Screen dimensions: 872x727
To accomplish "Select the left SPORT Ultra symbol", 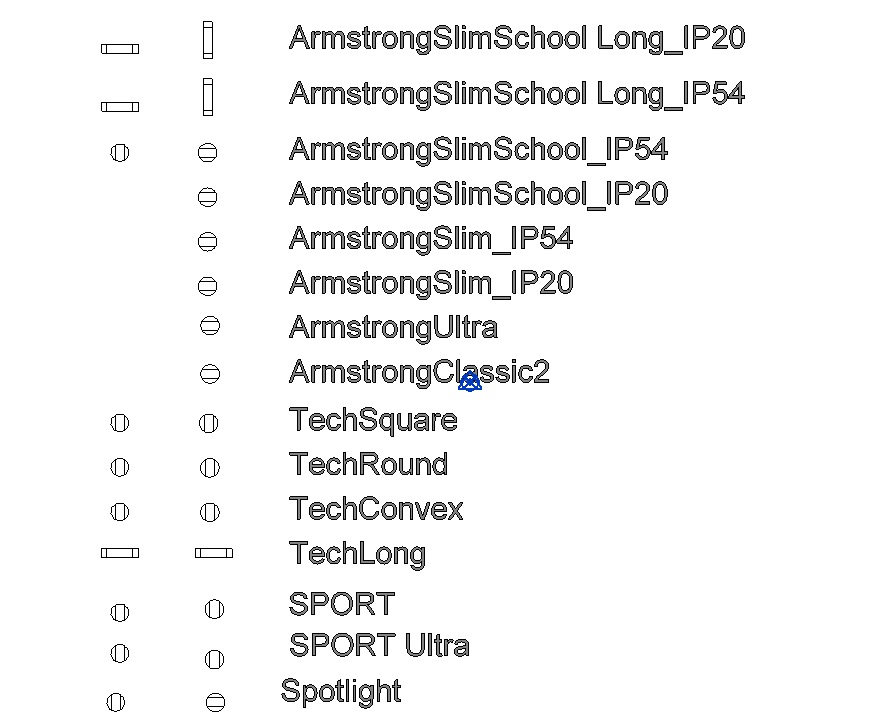I will click(120, 653).
